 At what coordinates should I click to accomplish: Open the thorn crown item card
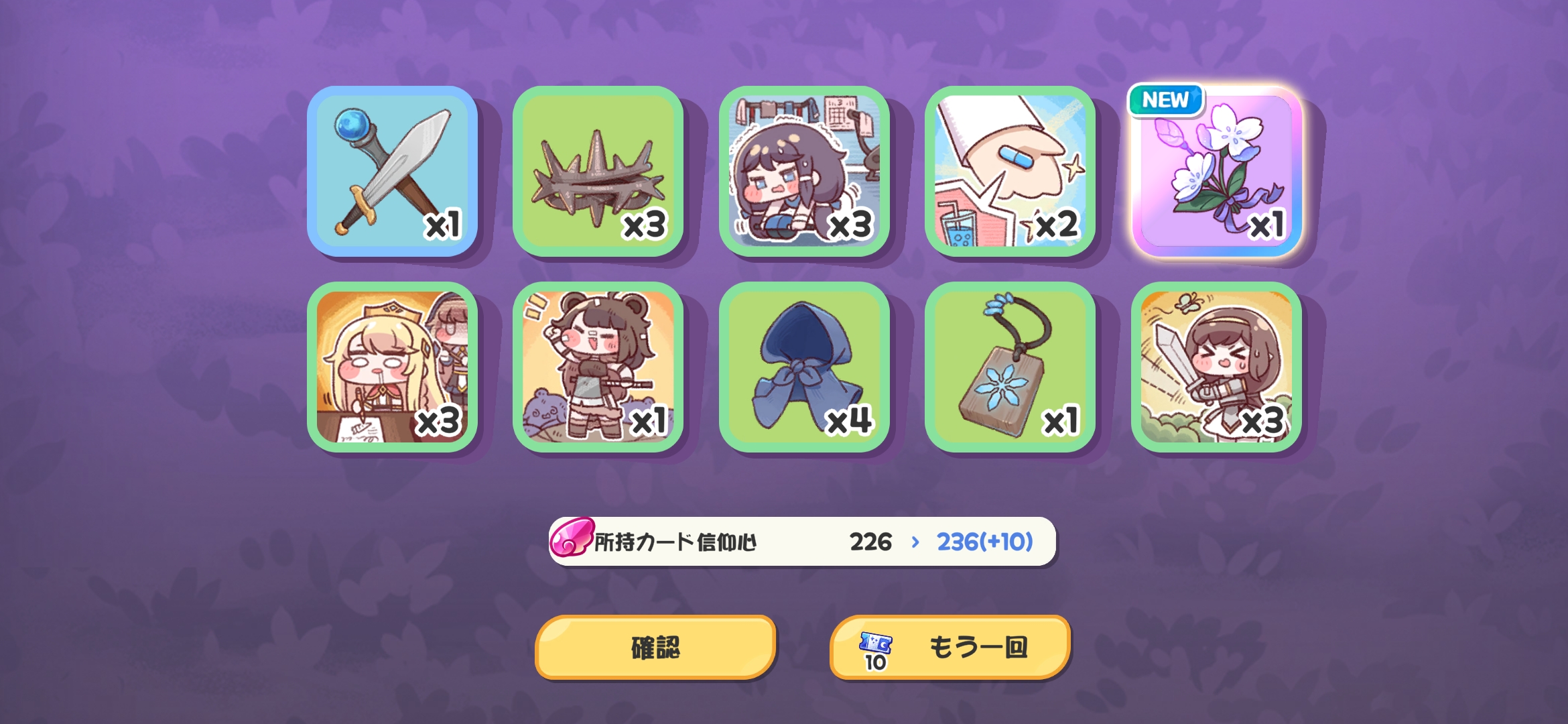pos(598,171)
